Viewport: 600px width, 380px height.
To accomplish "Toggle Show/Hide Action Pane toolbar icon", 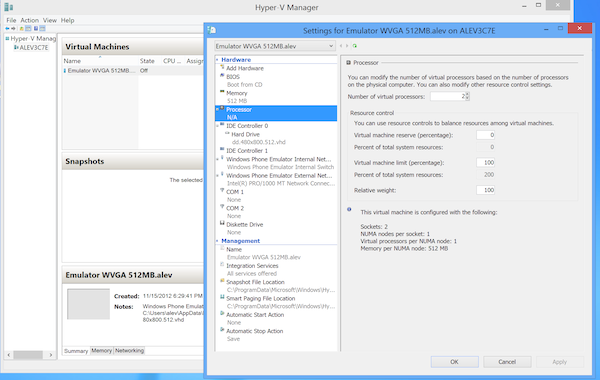I will [x=42, y=29].
